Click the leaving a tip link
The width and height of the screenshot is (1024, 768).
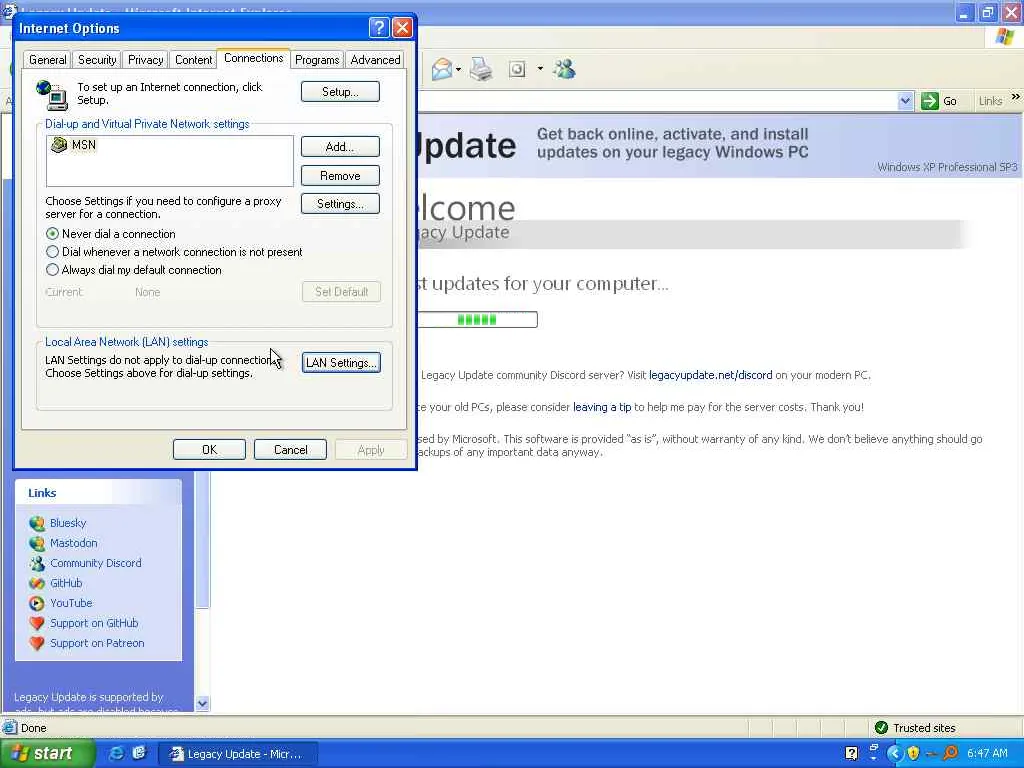pos(602,407)
